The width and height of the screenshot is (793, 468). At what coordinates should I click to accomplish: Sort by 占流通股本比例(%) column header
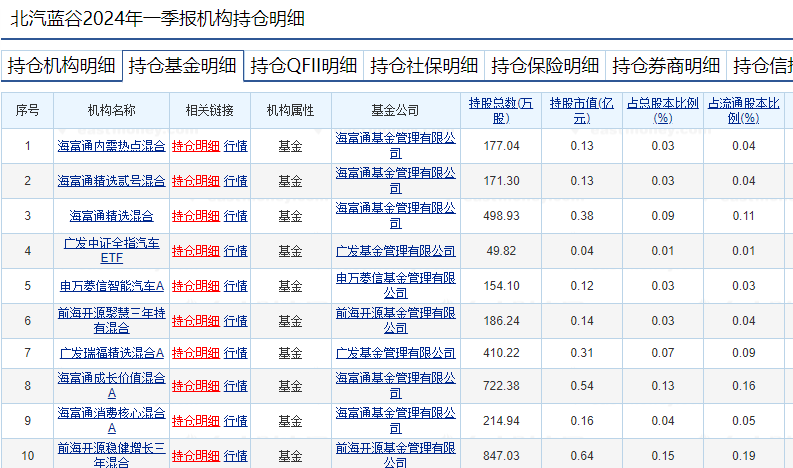click(743, 110)
